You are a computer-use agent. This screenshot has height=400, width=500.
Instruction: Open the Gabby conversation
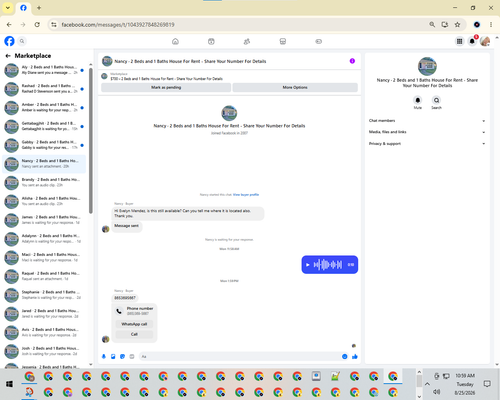tap(44, 145)
